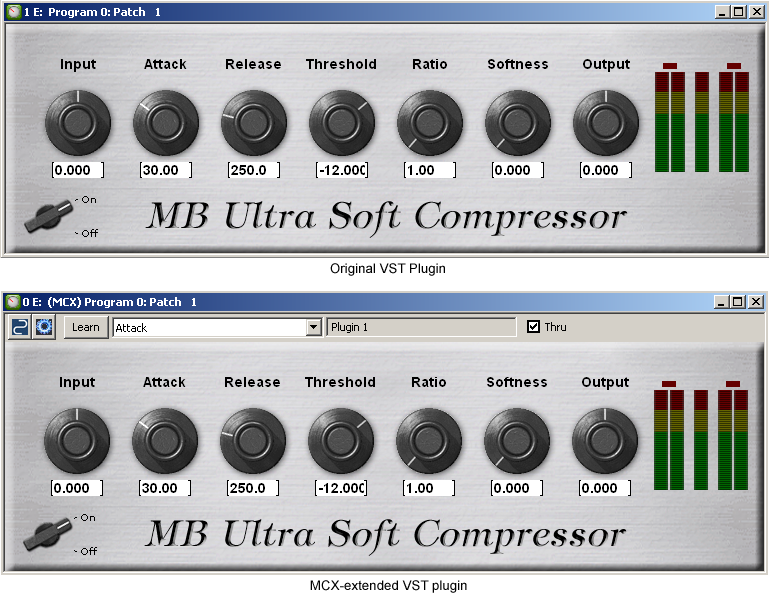The width and height of the screenshot is (769, 600).
Task: Click the Release knob in the original plugin
Action: pyautogui.click(x=253, y=123)
